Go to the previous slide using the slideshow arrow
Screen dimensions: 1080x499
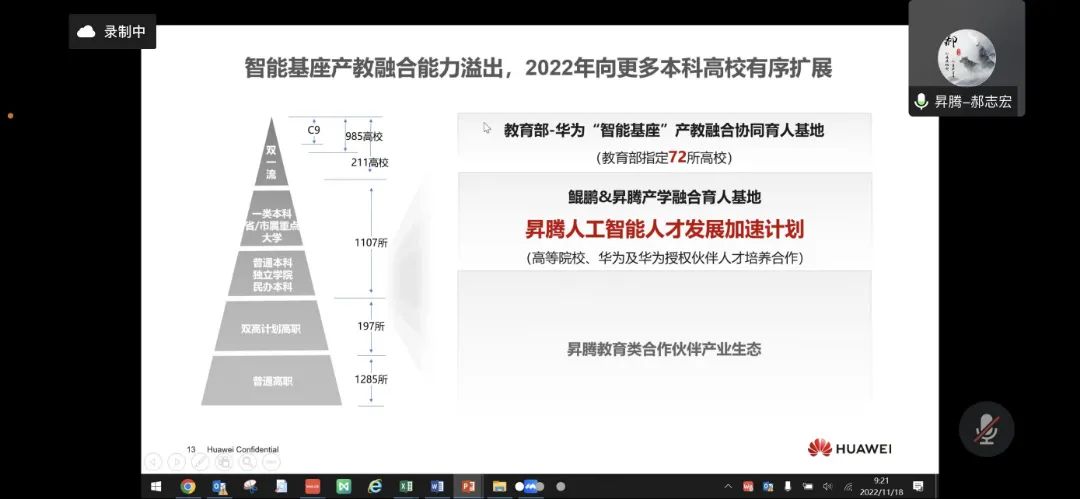coord(152,462)
